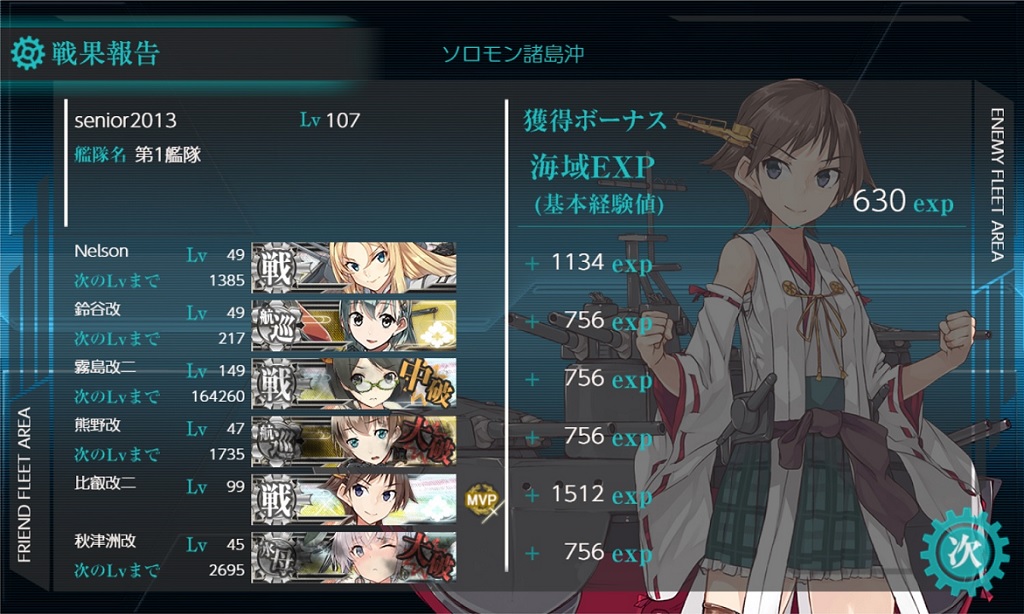Viewport: 1024px width, 614px height.
Task: Click the plus icon beside 1512 exp
Action: (x=532, y=496)
